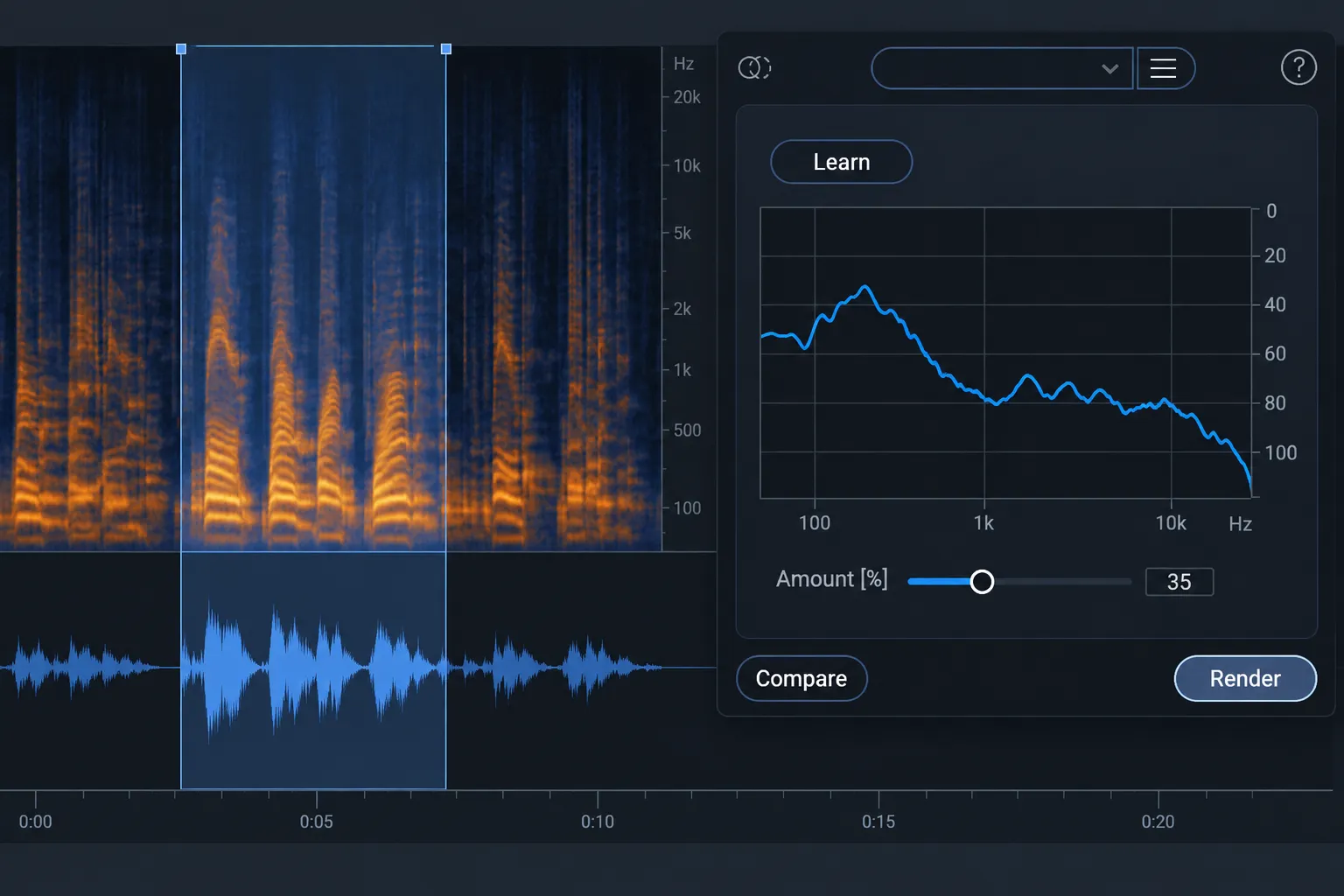Click the Compare button

pyautogui.click(x=801, y=678)
